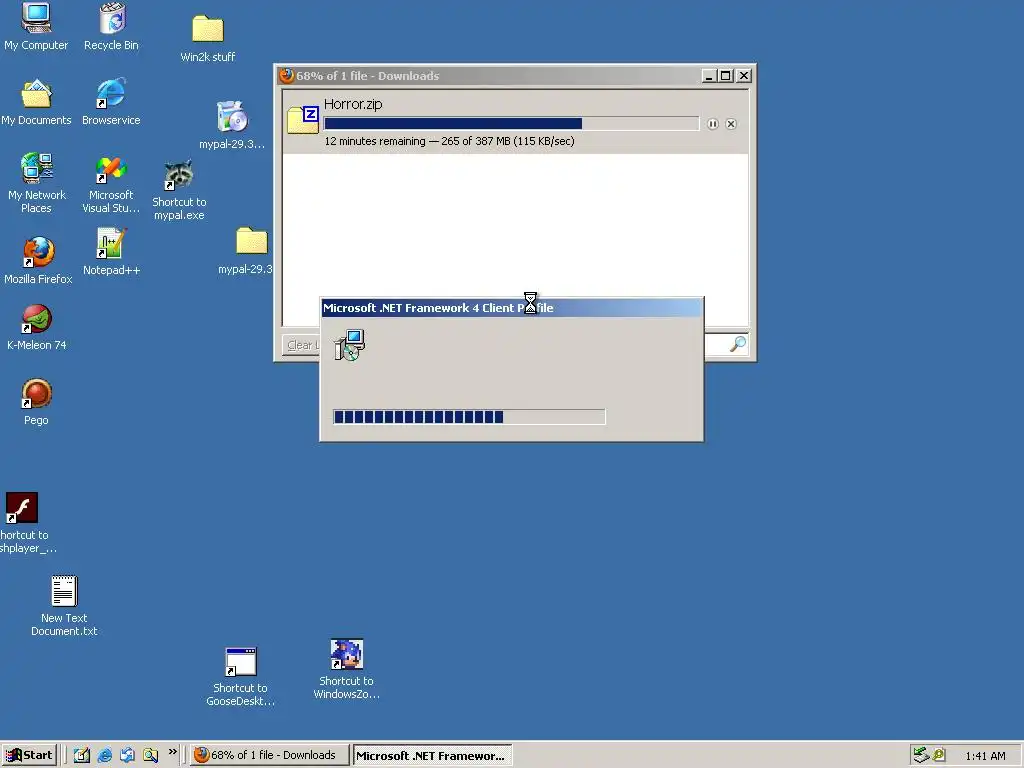
Task: Click the network tray icon
Action: point(921,756)
